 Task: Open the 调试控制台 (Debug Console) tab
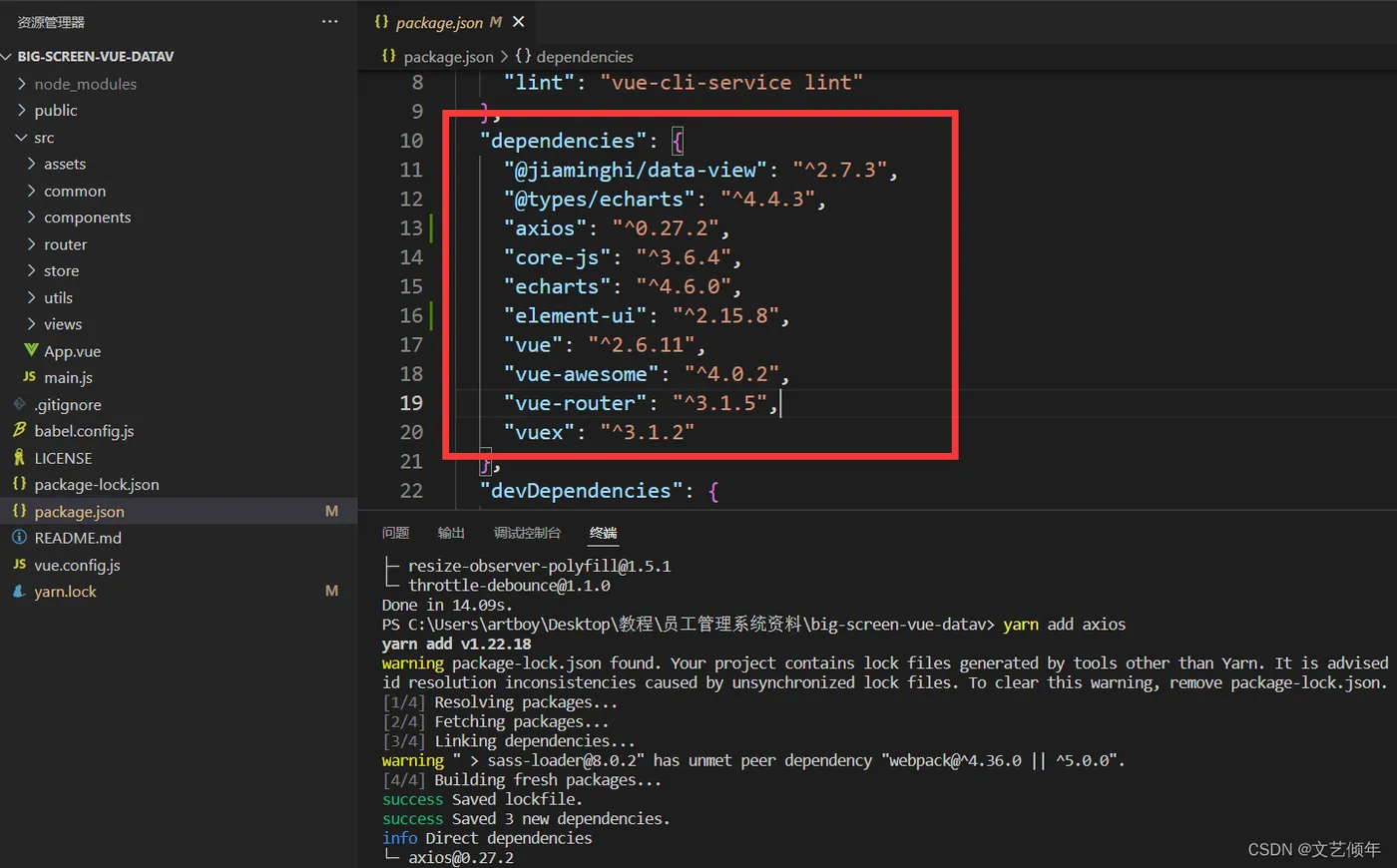(x=527, y=533)
